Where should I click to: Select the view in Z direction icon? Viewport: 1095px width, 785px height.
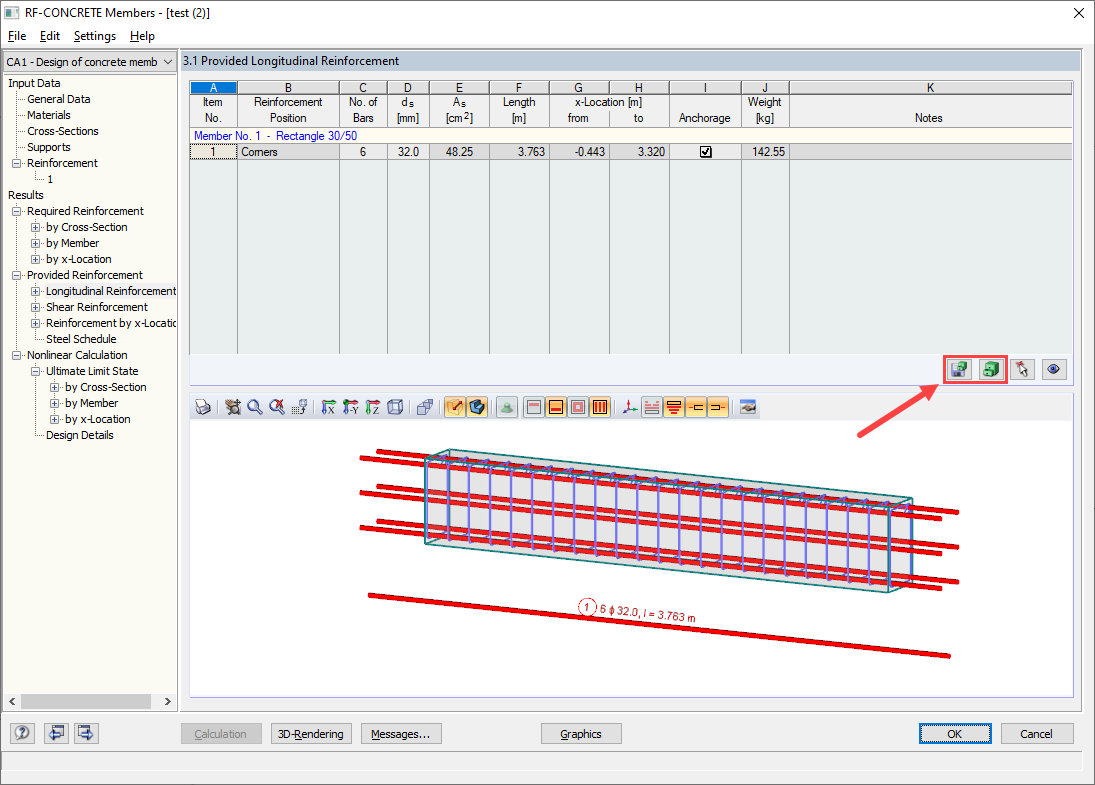point(373,406)
